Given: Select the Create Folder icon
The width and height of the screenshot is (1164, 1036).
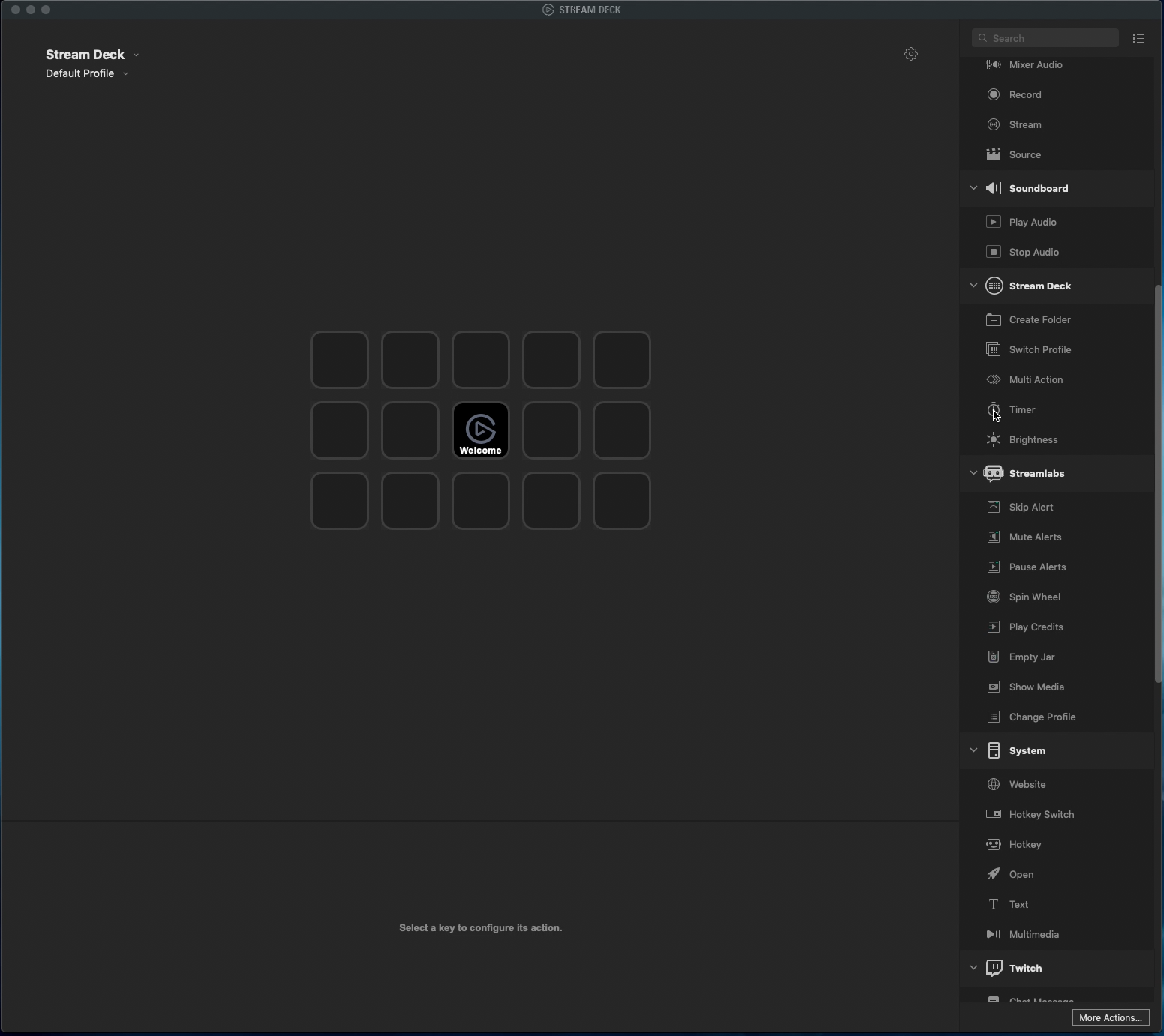Looking at the screenshot, I should tap(994, 319).
